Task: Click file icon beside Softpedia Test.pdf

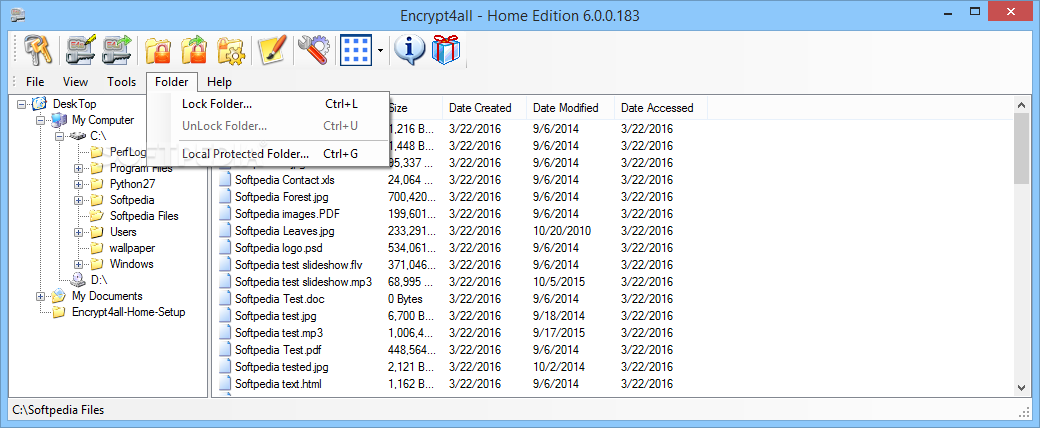Action: (x=225, y=350)
